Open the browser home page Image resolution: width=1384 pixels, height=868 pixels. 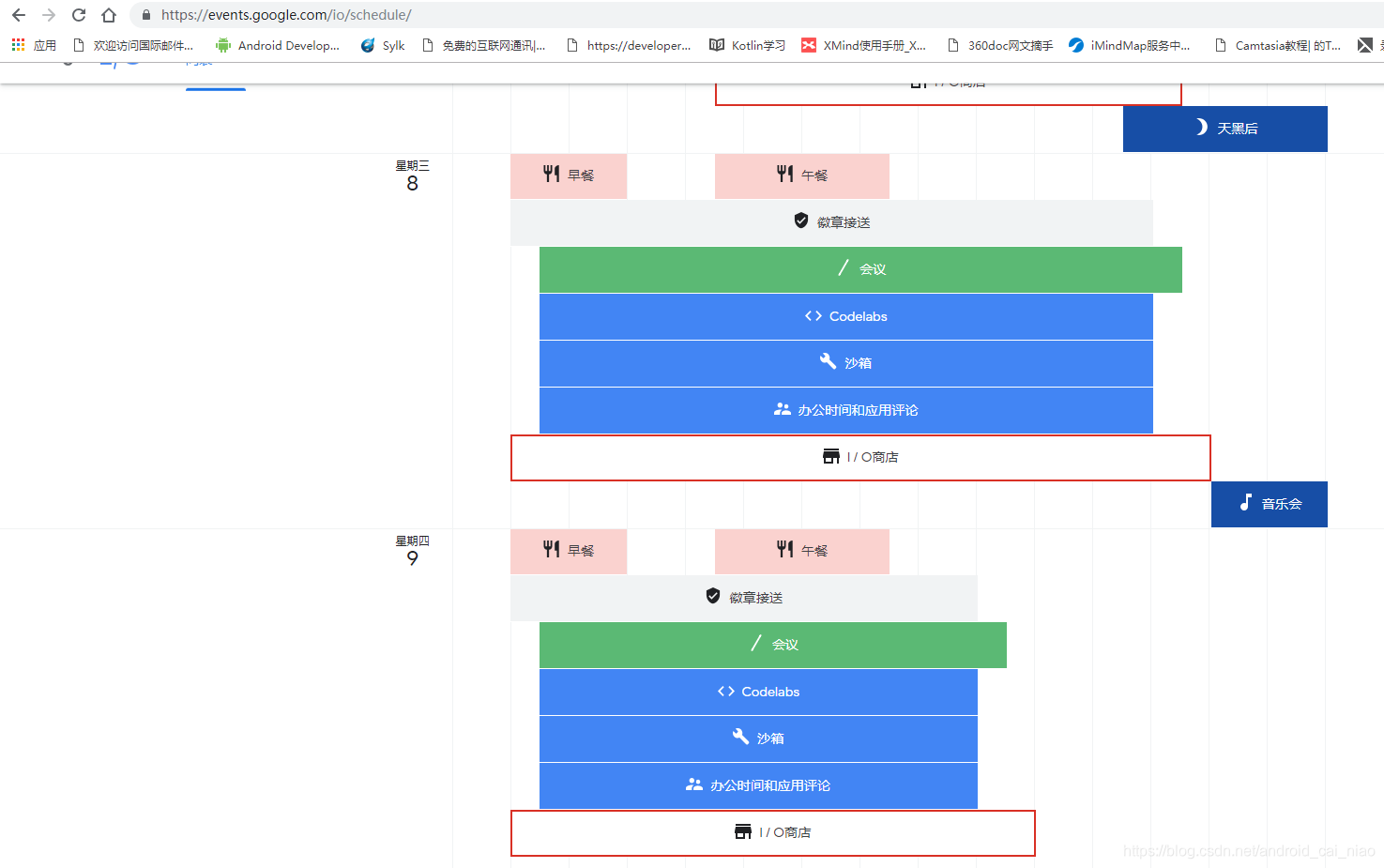109,15
